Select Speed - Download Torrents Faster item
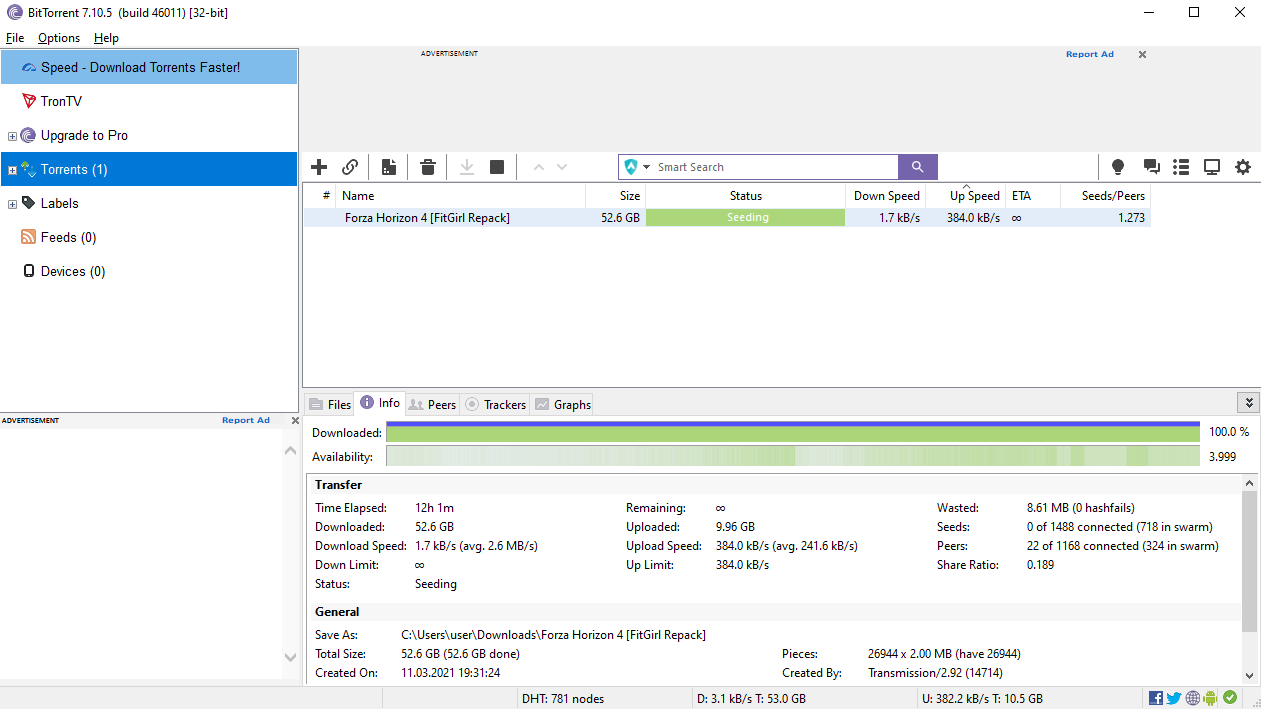 149,67
